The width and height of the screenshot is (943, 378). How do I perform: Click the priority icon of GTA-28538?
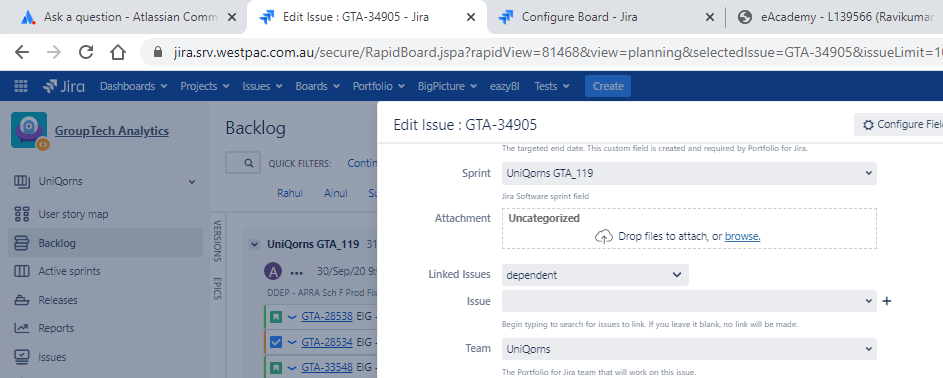[x=292, y=316]
